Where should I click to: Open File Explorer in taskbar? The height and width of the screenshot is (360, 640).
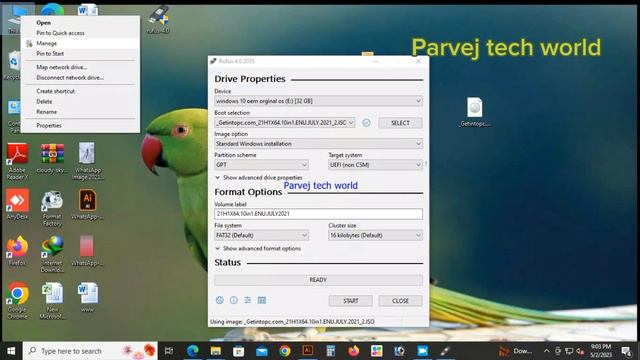coord(216,351)
